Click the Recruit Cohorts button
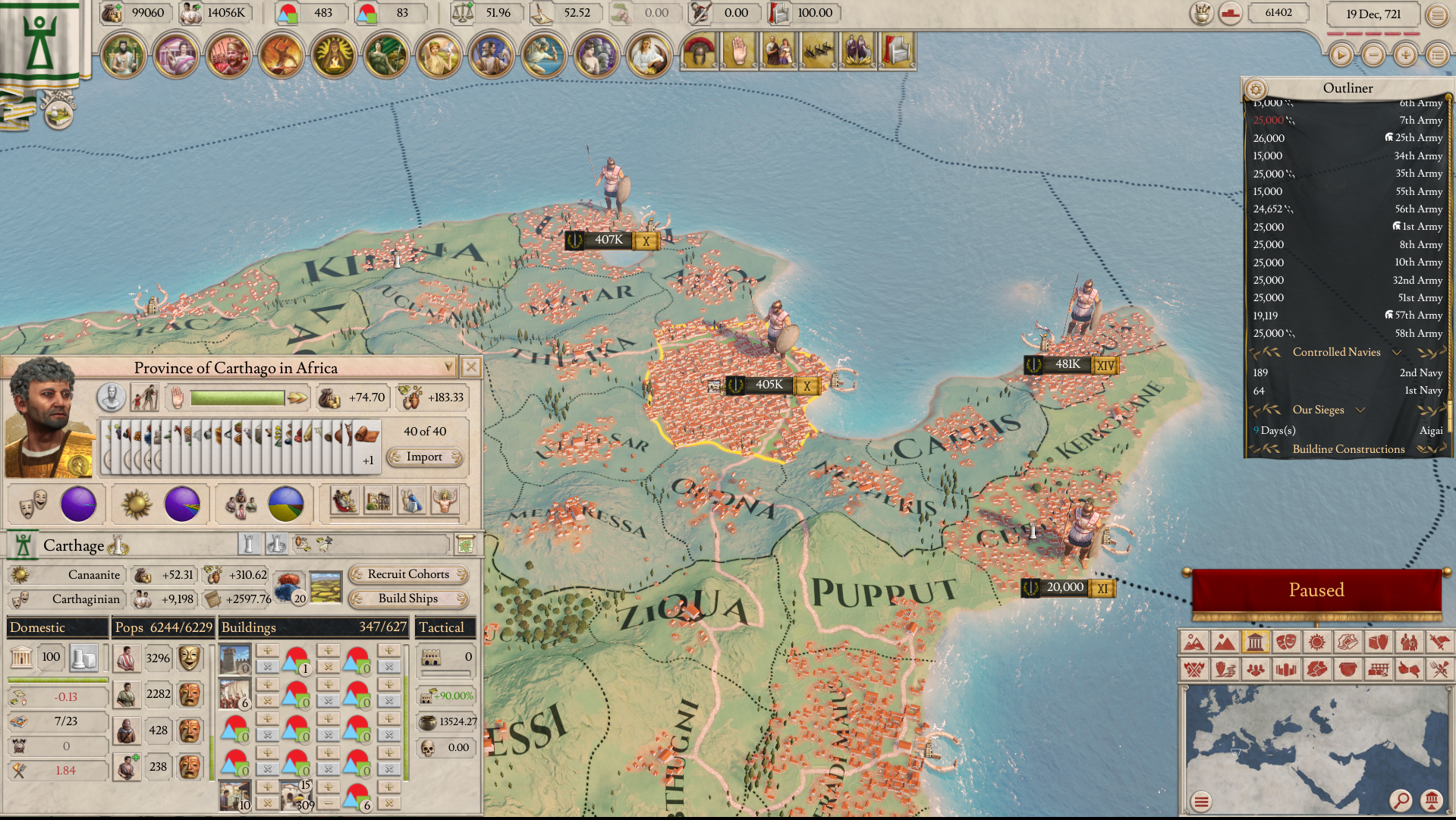 tap(408, 574)
